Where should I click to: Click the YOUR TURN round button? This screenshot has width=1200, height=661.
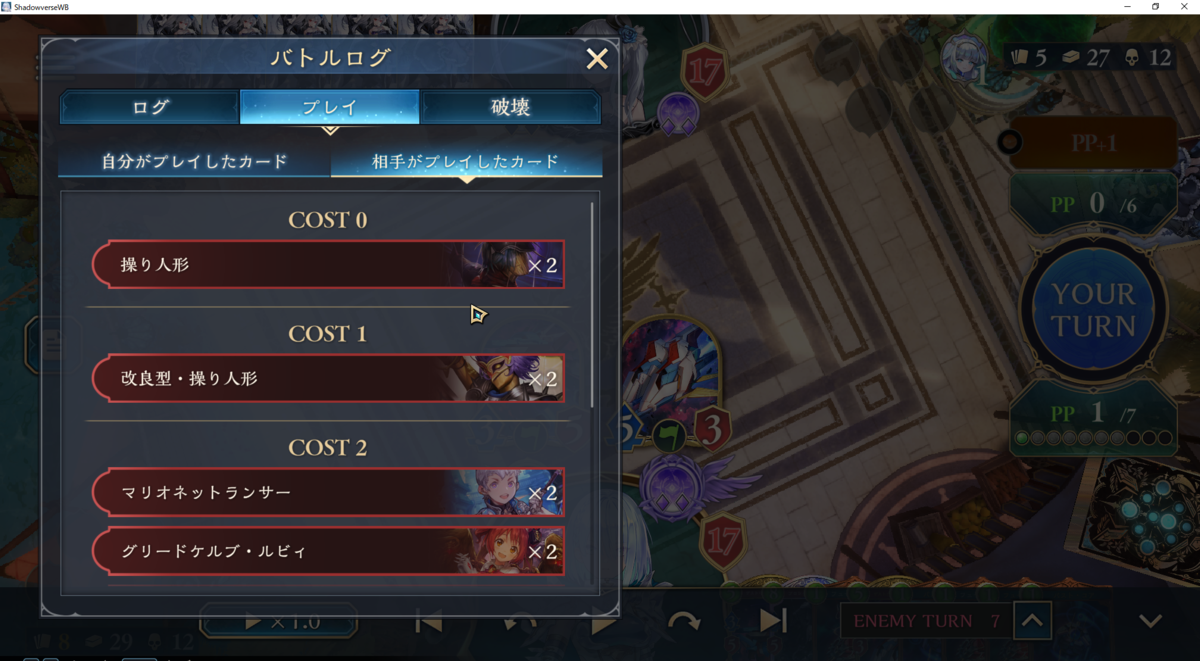1093,310
